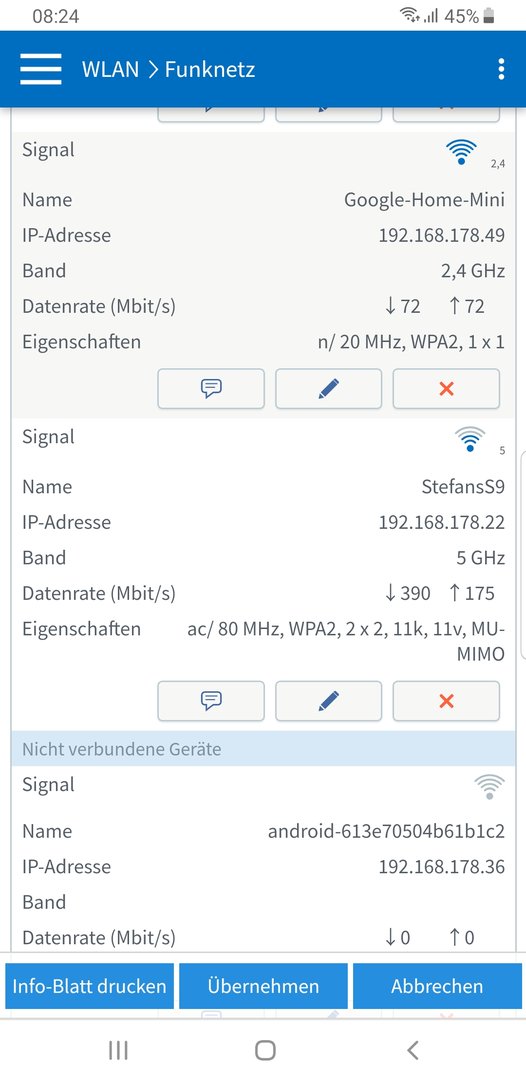Tap the Android back navigation button
The width and height of the screenshot is (526, 1080).
coord(412,1050)
